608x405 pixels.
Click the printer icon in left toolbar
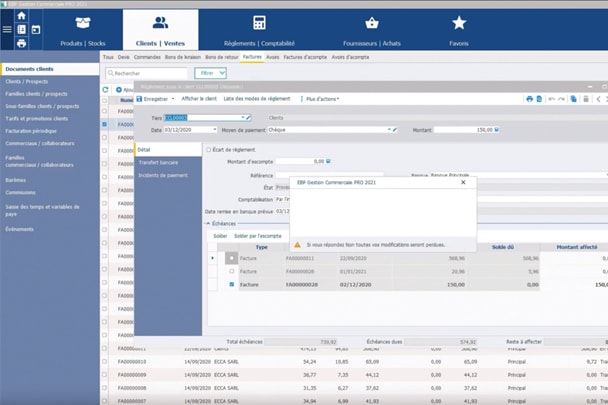(x=22, y=43)
